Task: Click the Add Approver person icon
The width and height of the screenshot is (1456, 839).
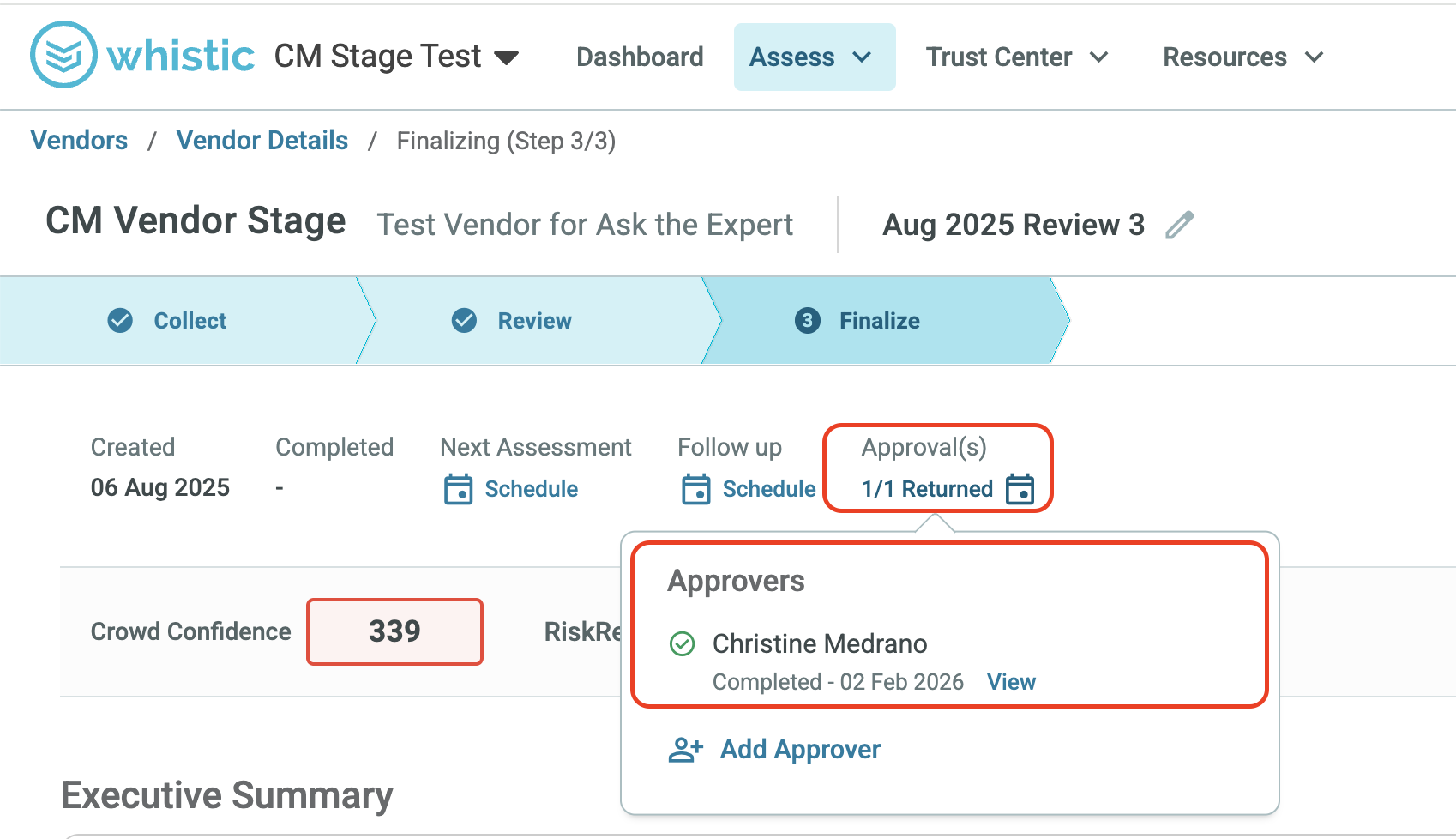Action: pos(686,750)
